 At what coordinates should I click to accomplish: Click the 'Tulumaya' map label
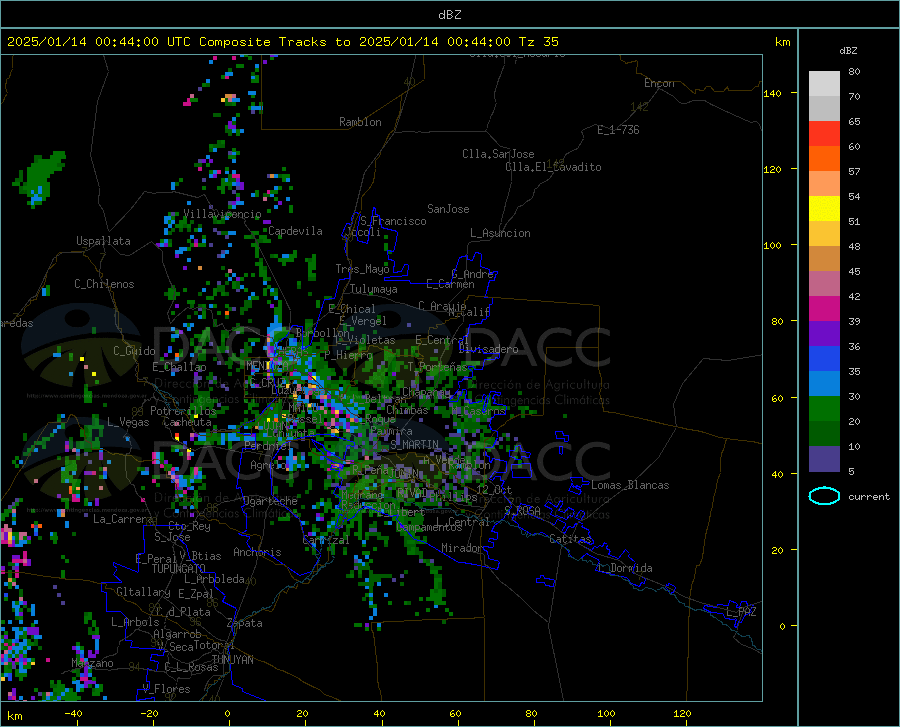coord(374,289)
